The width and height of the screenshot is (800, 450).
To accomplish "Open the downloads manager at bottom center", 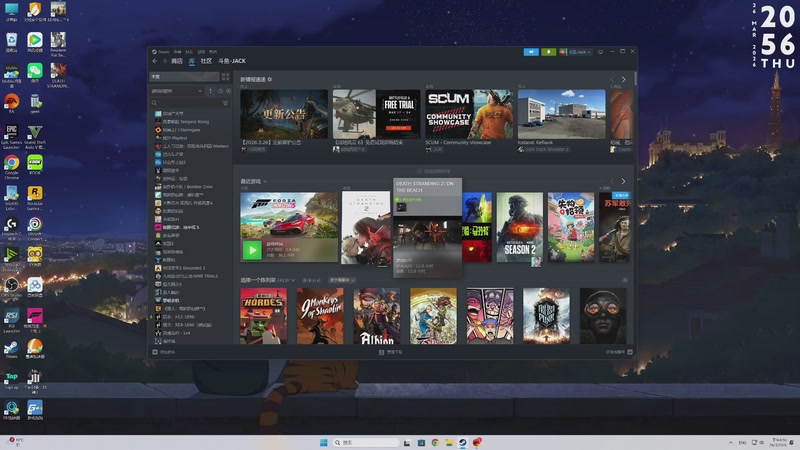I will click(391, 352).
